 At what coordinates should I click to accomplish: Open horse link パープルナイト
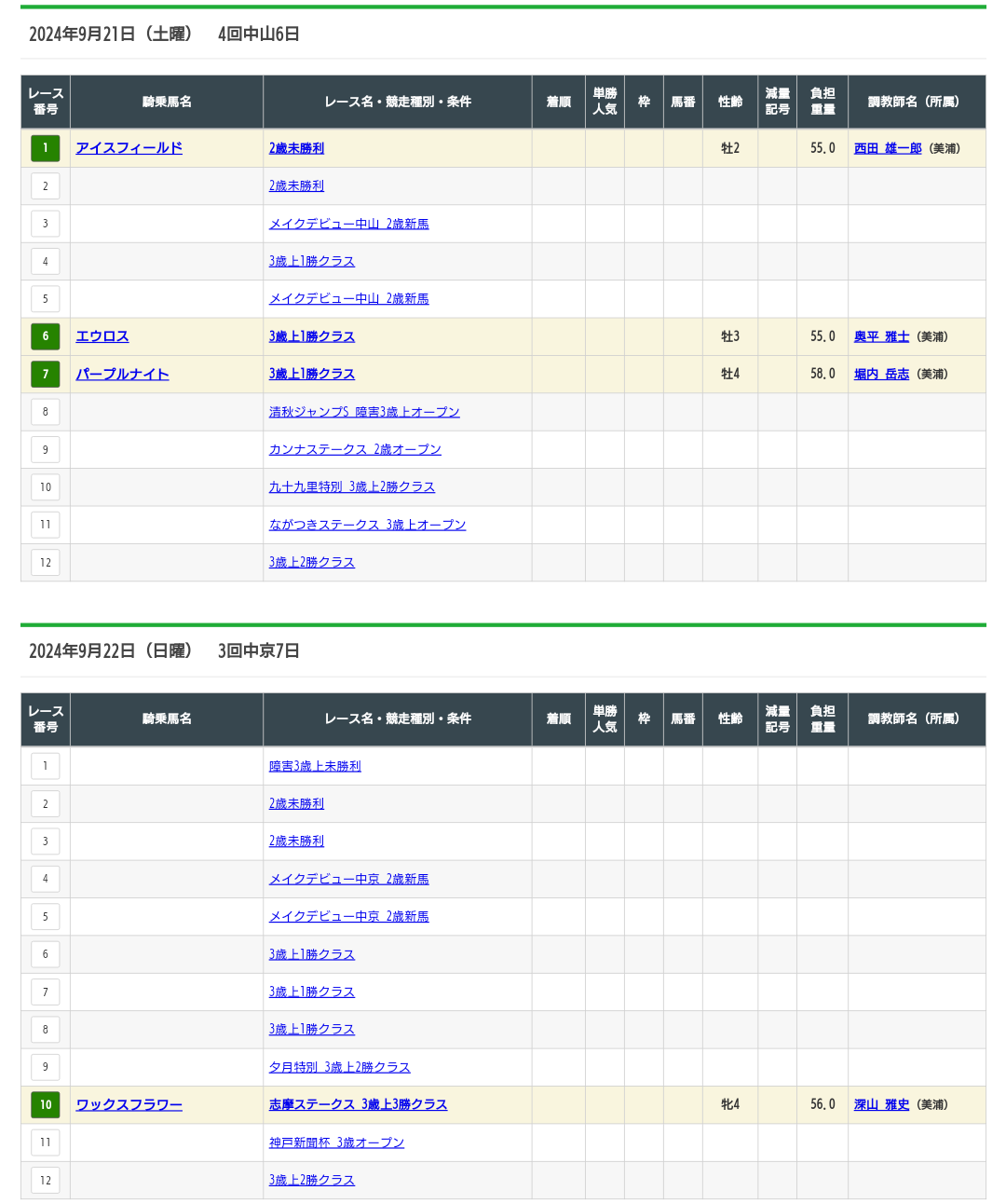pyautogui.click(x=122, y=374)
